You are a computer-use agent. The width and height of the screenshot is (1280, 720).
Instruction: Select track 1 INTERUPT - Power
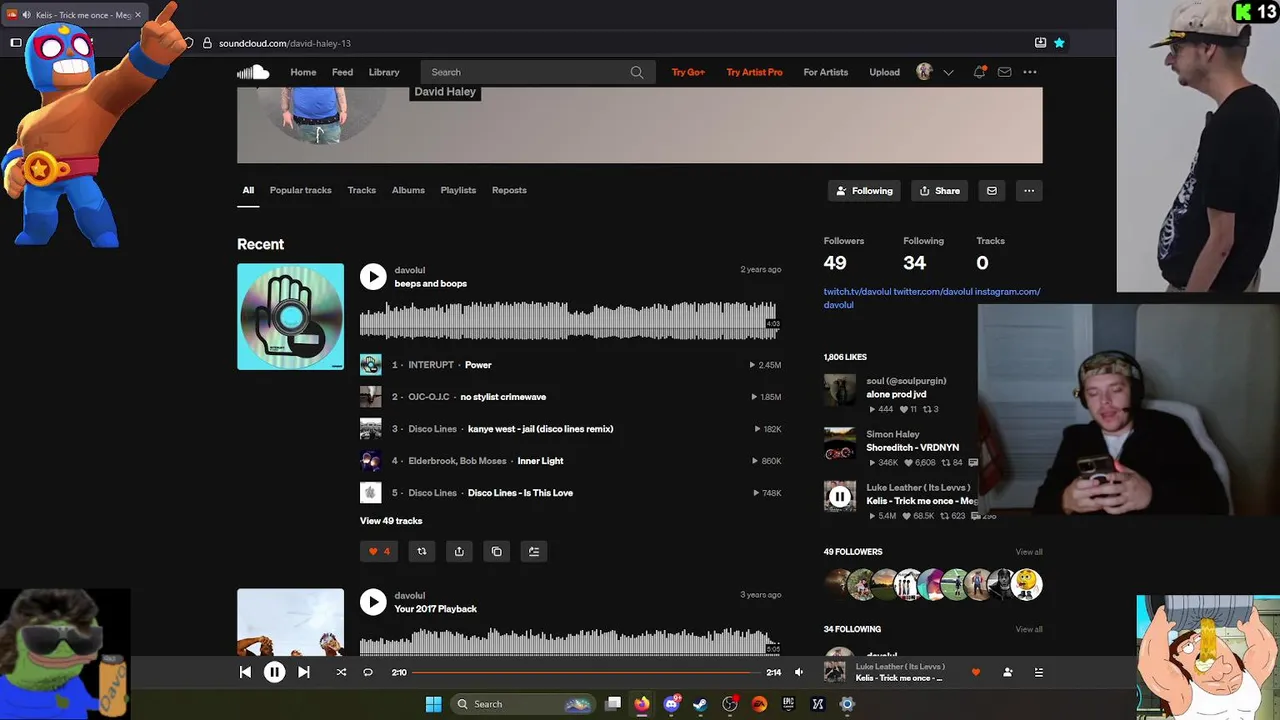point(570,365)
